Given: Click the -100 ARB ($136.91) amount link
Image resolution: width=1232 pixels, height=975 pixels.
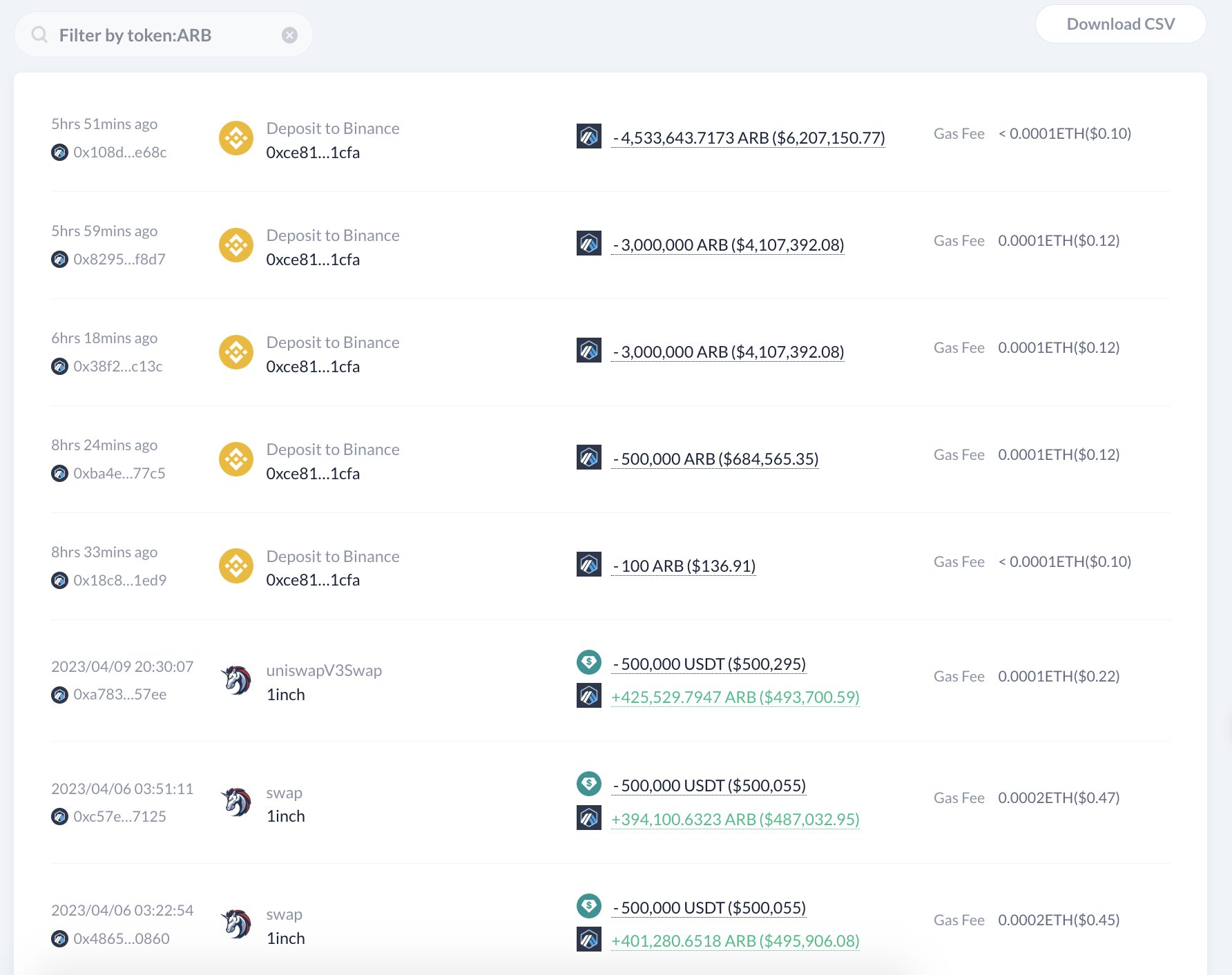Looking at the screenshot, I should [x=684, y=566].
